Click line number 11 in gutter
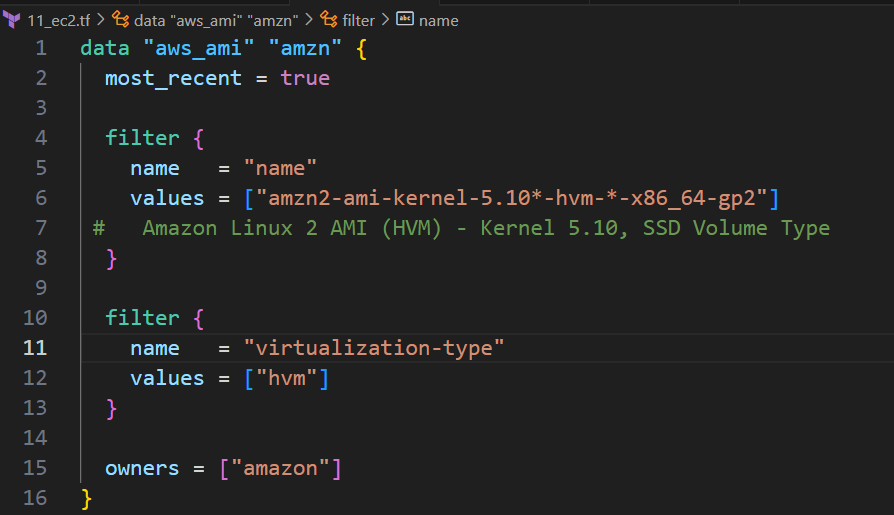The width and height of the screenshot is (894, 515). (x=35, y=348)
